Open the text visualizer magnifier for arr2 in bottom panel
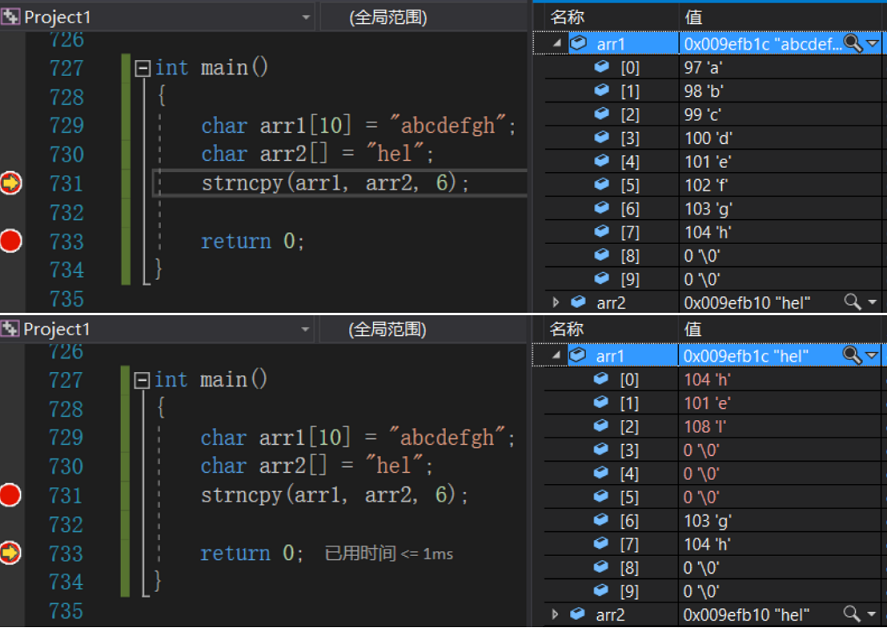Screen dimensions: 887x628 tap(852, 614)
